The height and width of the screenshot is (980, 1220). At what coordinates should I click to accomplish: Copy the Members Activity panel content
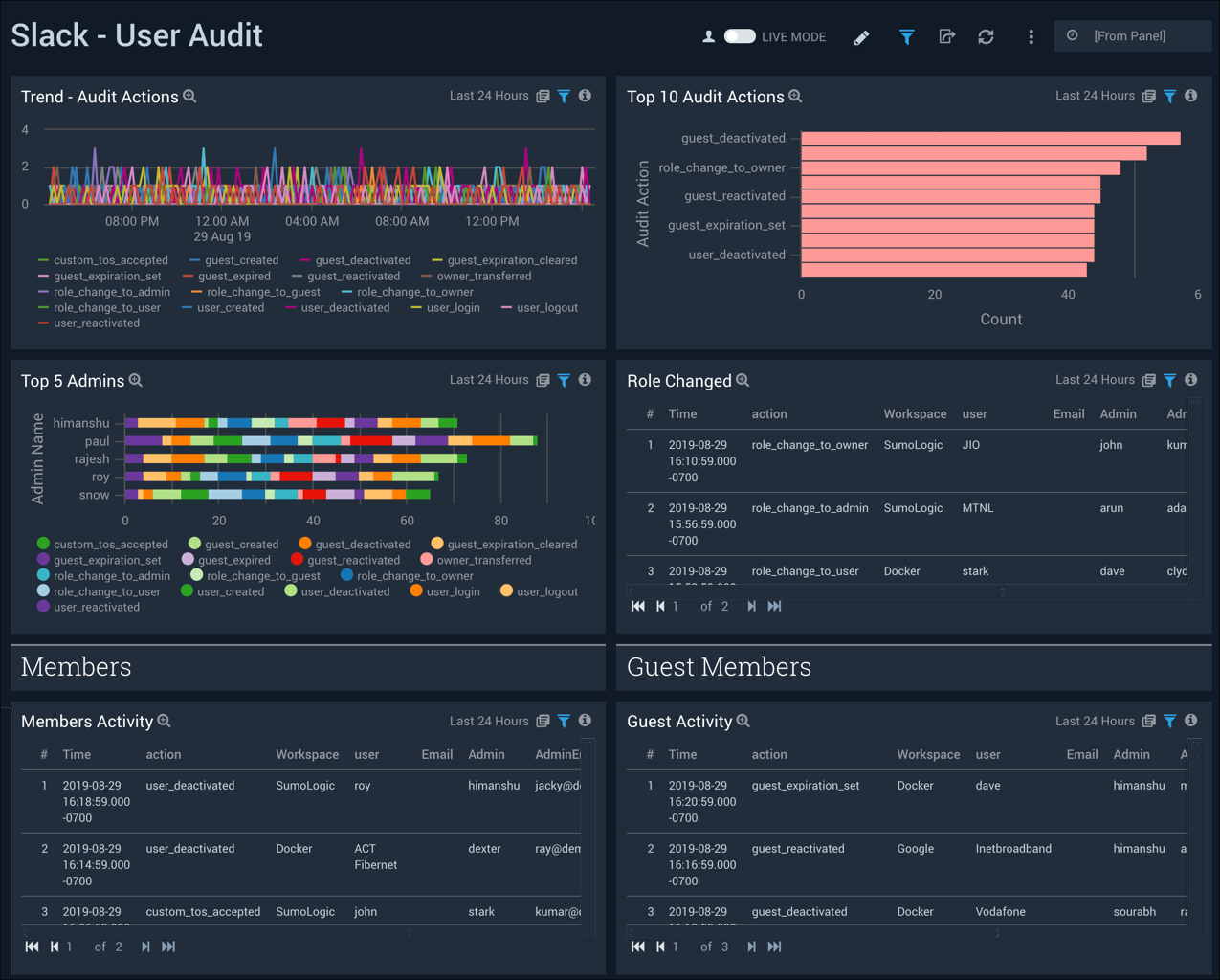543,721
